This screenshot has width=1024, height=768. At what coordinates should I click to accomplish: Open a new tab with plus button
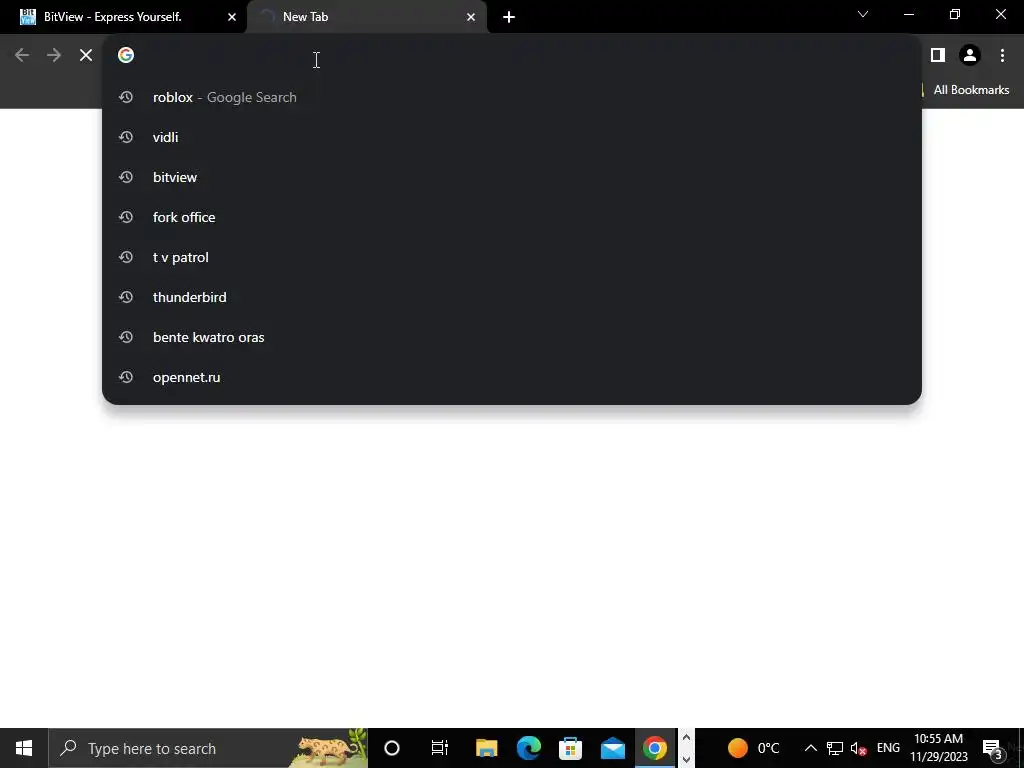coord(509,17)
